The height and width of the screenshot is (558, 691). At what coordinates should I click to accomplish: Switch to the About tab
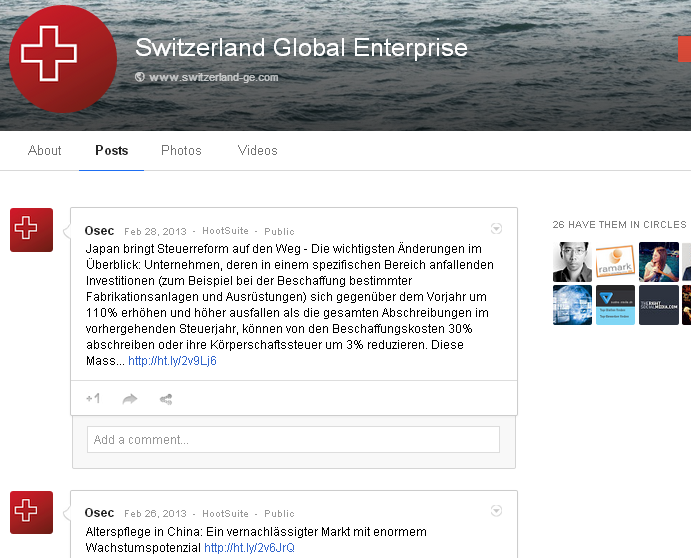tap(45, 150)
